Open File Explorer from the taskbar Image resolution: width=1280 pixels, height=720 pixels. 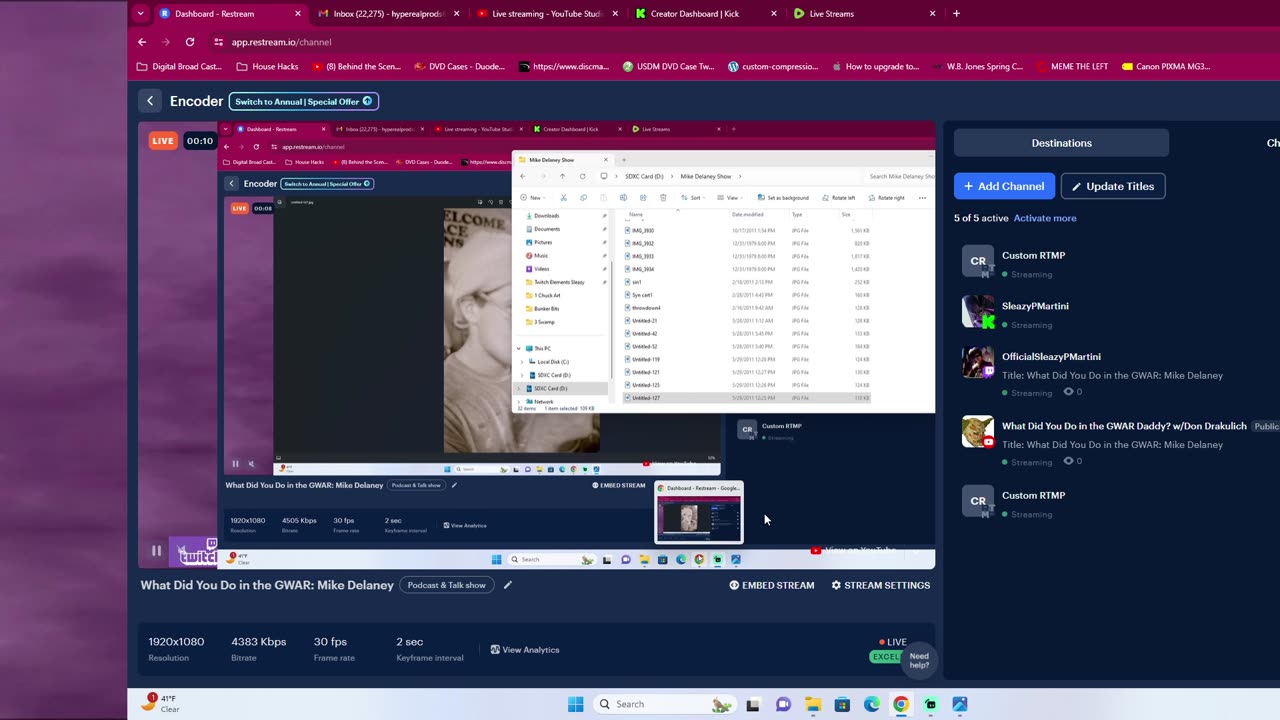(813, 704)
